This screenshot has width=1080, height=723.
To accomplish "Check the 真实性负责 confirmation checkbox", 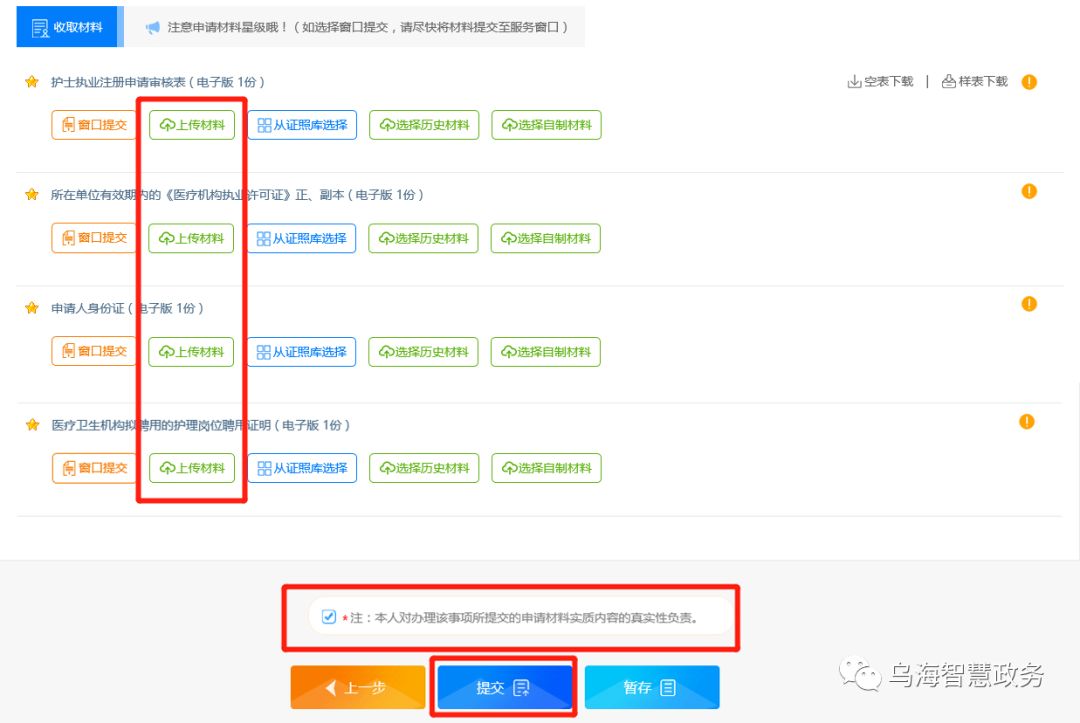I will pos(328,617).
